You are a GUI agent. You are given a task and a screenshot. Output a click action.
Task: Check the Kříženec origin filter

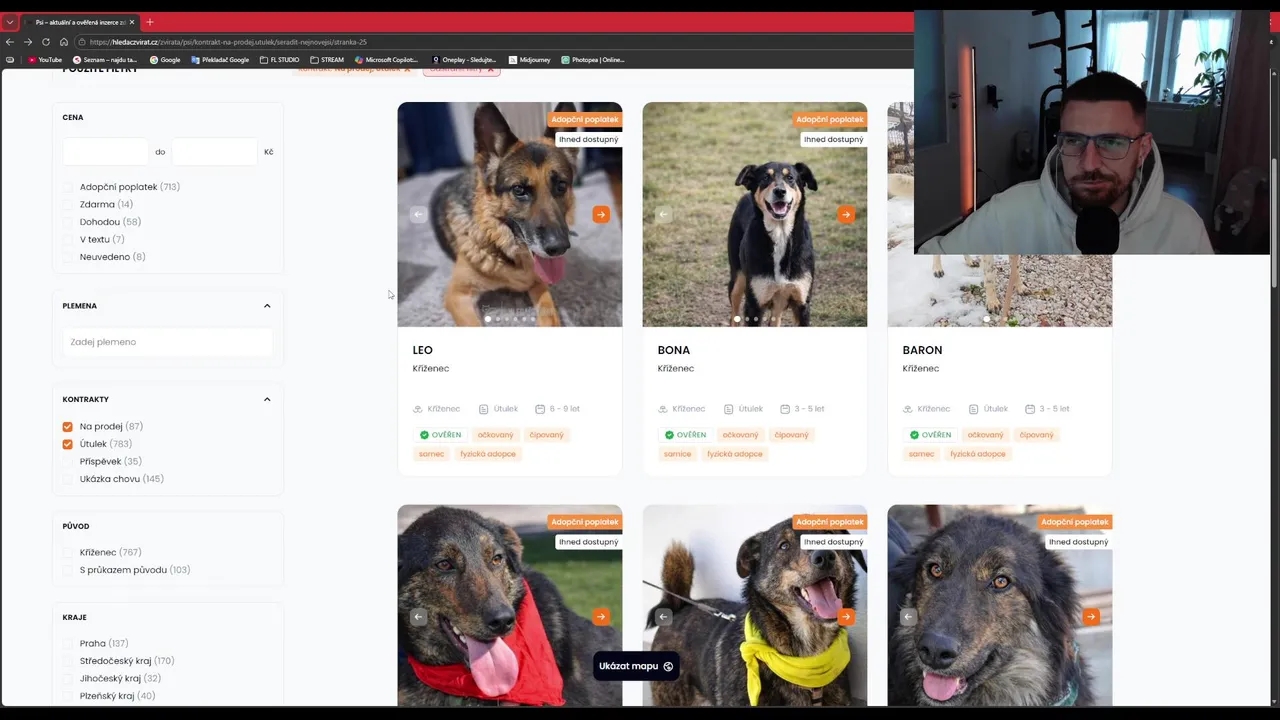click(68, 552)
